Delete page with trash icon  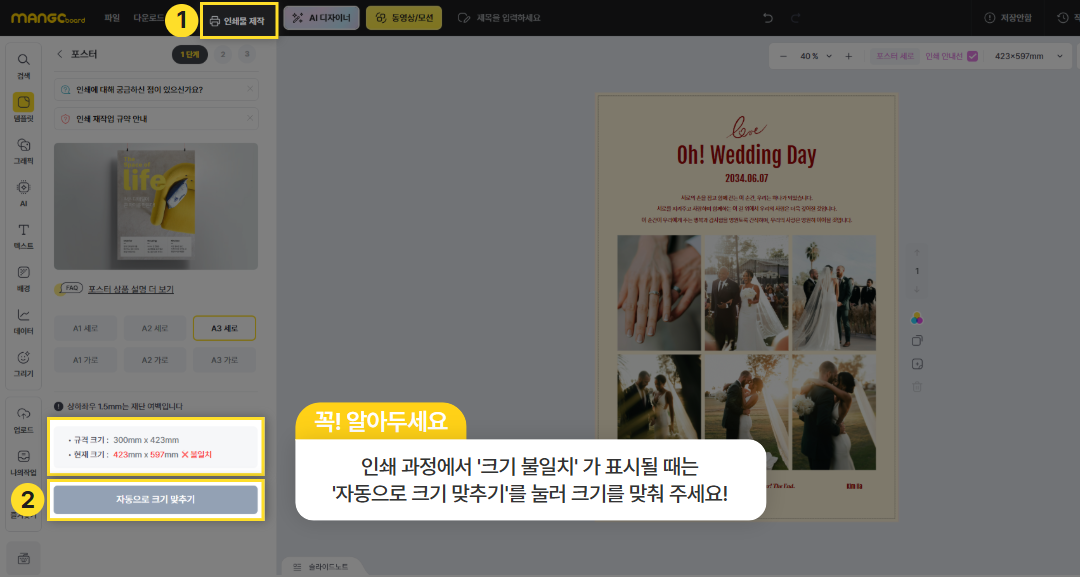(917, 387)
